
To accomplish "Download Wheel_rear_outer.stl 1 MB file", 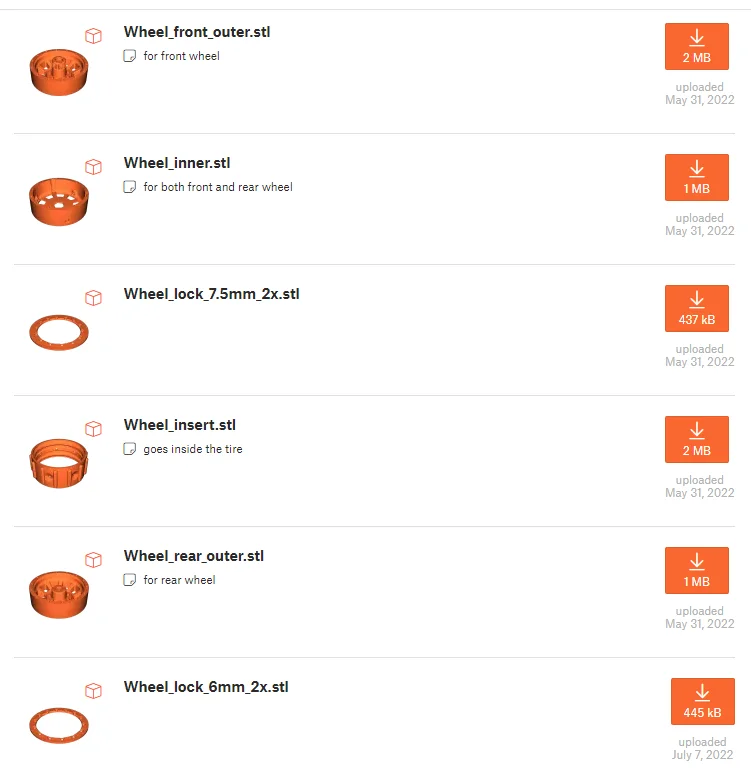I will point(696,571).
